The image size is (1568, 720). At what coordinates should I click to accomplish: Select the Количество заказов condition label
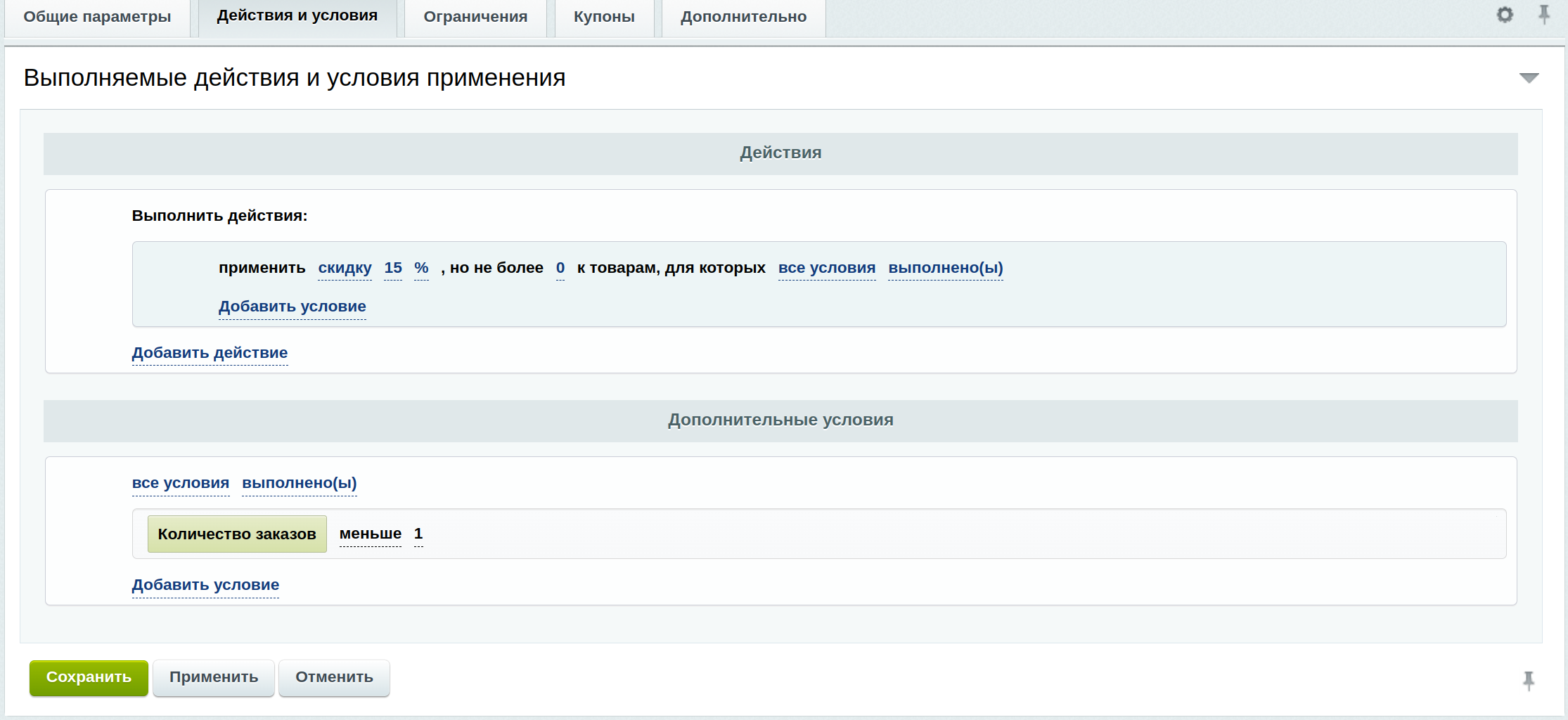[237, 534]
